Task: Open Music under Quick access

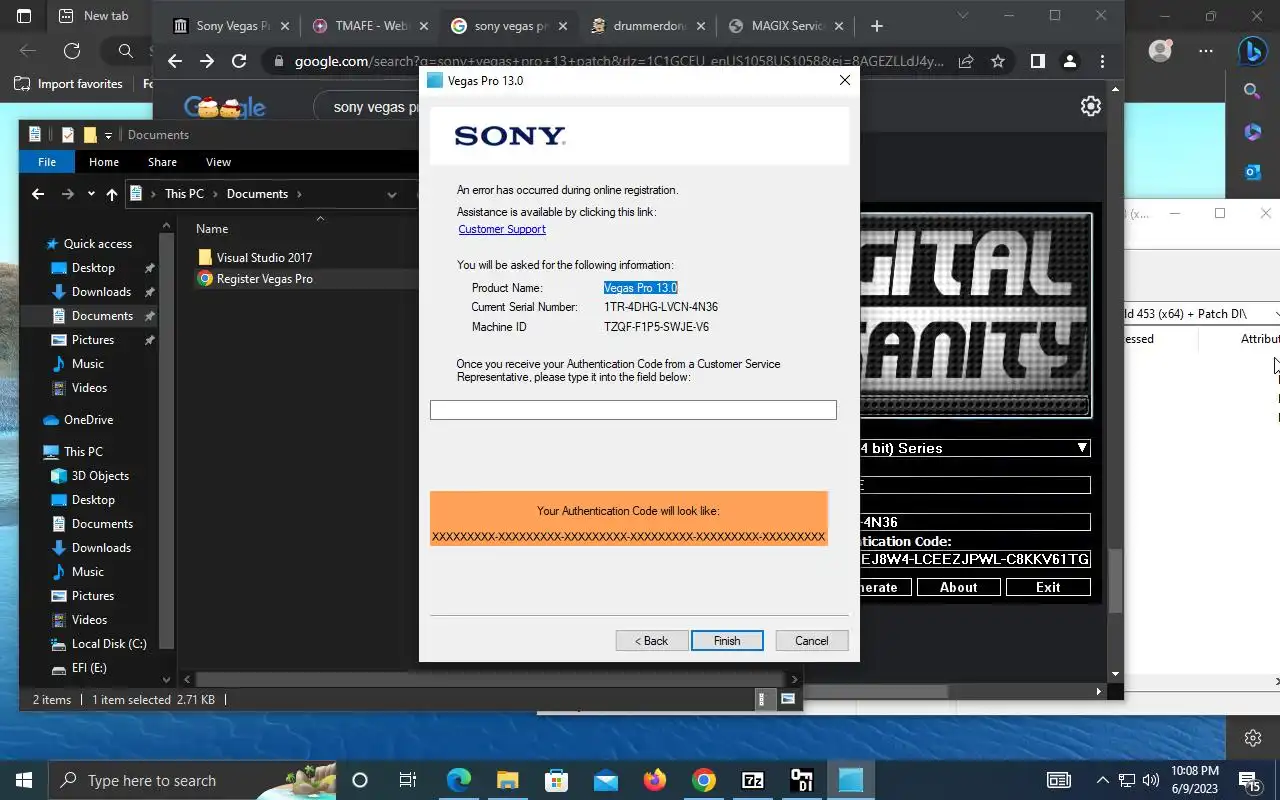Action: (x=88, y=364)
